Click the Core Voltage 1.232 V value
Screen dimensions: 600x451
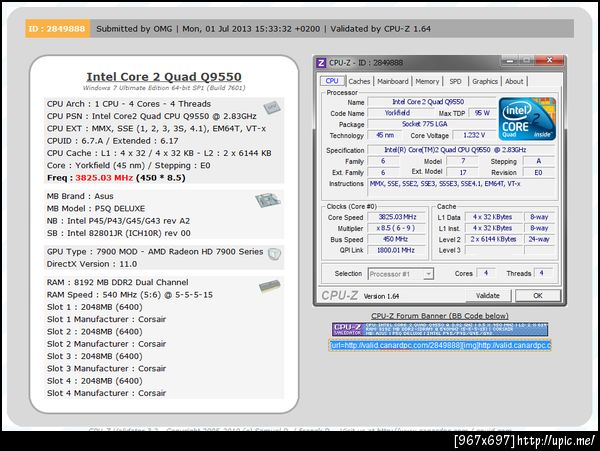474,135
